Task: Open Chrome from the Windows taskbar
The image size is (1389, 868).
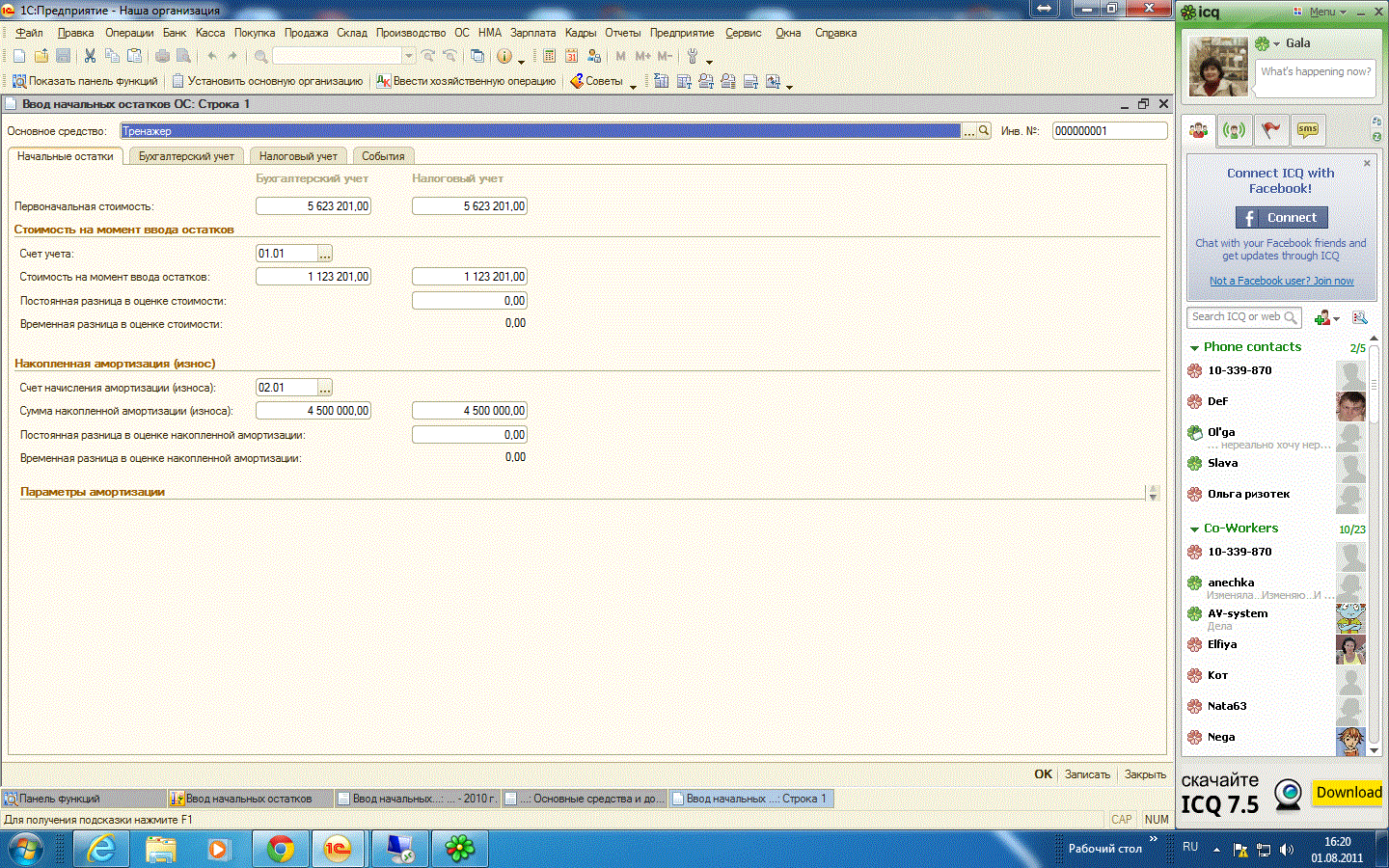Action: 281,849
